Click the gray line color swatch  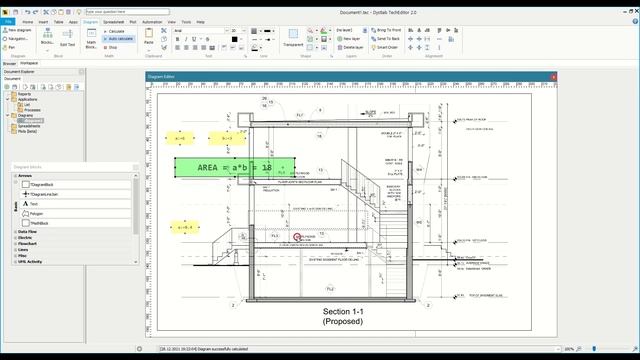pyautogui.click(x=254, y=31)
